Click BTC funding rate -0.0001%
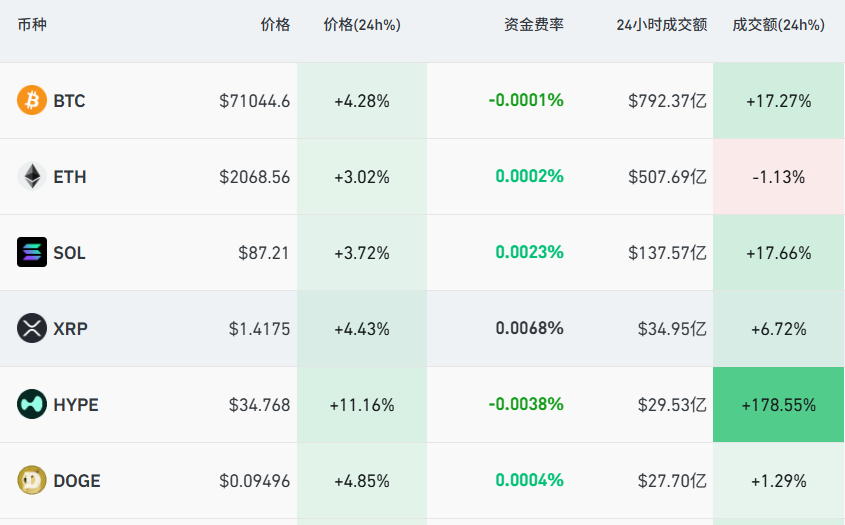The height and width of the screenshot is (525, 845). 526,101
